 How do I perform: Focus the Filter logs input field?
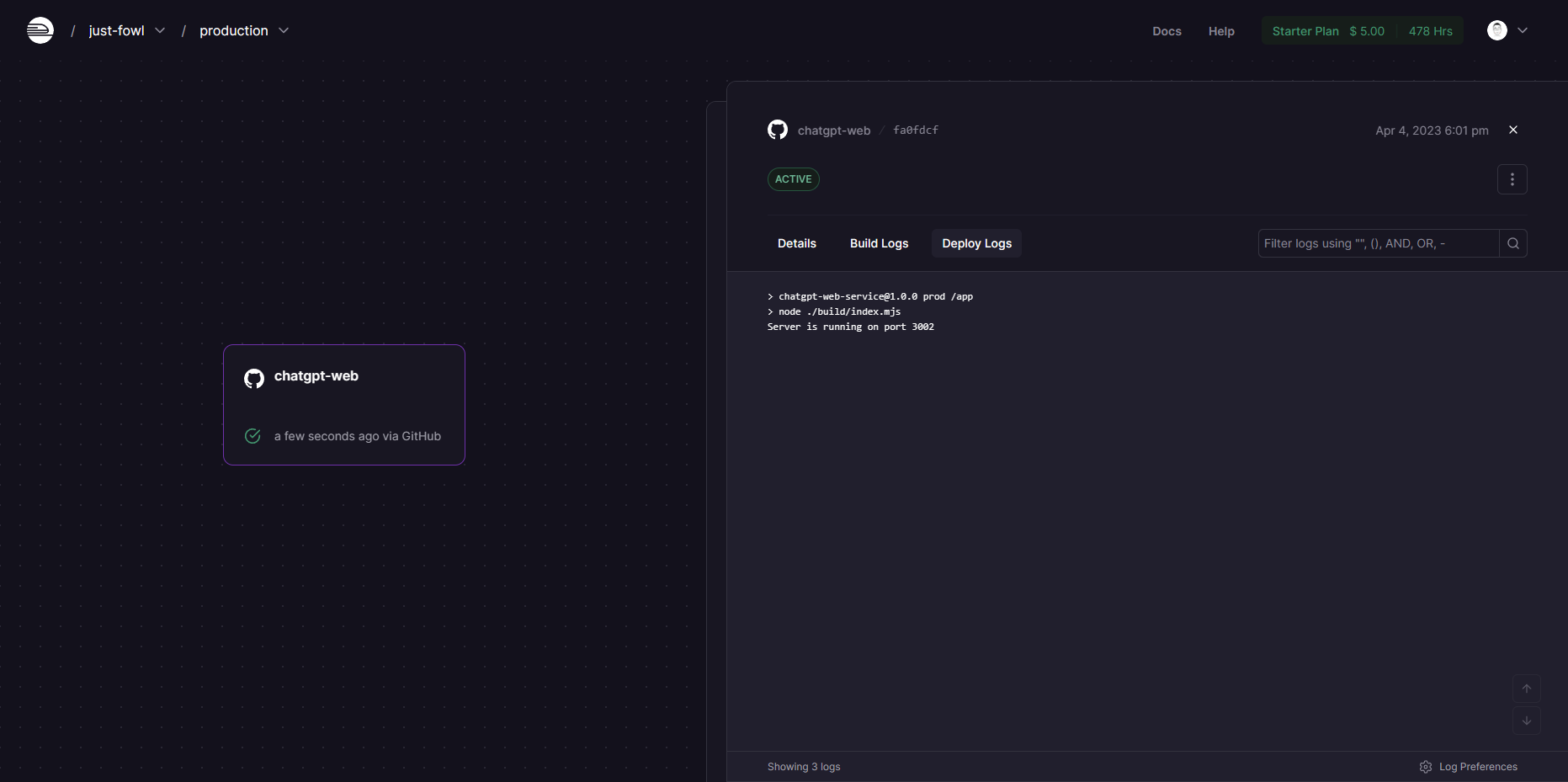pyautogui.click(x=1379, y=243)
